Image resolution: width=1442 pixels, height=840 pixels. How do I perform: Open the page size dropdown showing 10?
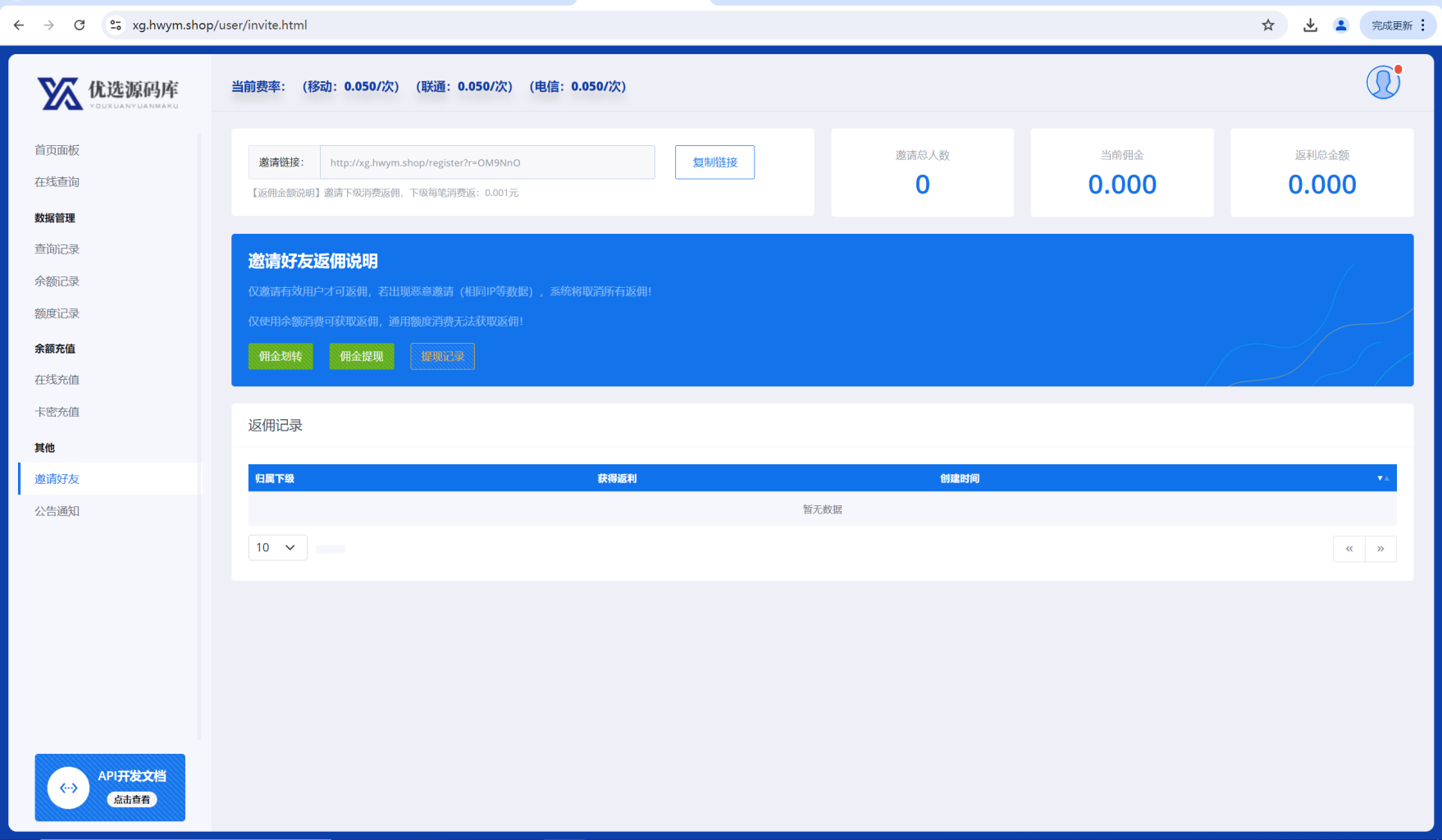click(277, 547)
